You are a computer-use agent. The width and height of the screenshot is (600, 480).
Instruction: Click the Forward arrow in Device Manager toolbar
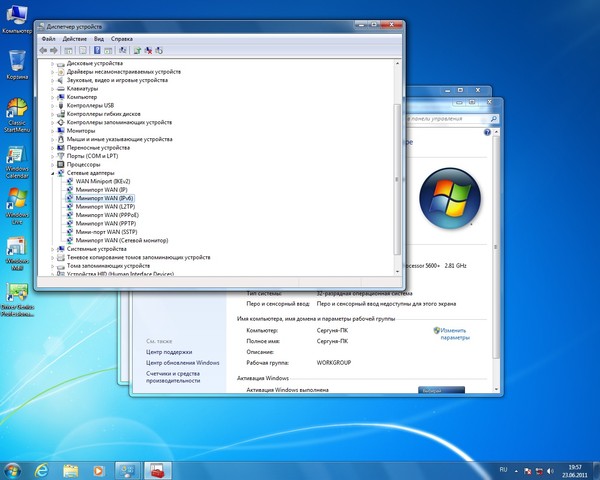(54, 51)
